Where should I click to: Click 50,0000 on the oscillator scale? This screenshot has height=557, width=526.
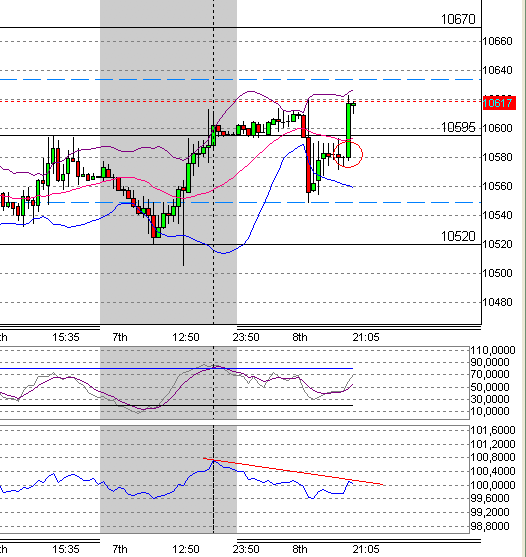[490, 387]
